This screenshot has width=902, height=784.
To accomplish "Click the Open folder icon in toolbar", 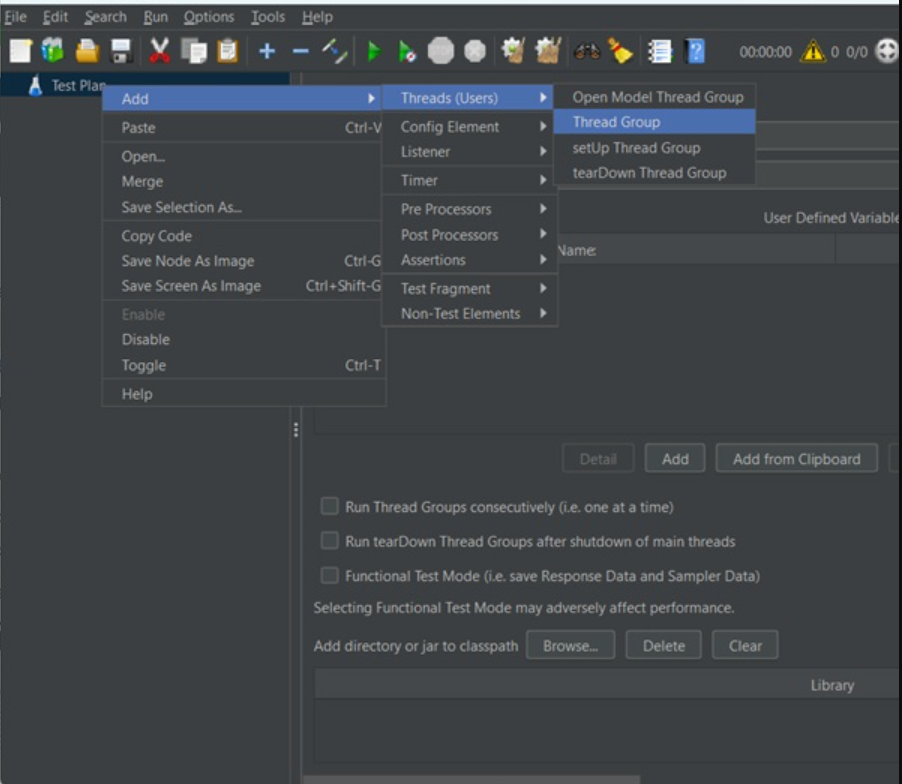I will coord(88,51).
